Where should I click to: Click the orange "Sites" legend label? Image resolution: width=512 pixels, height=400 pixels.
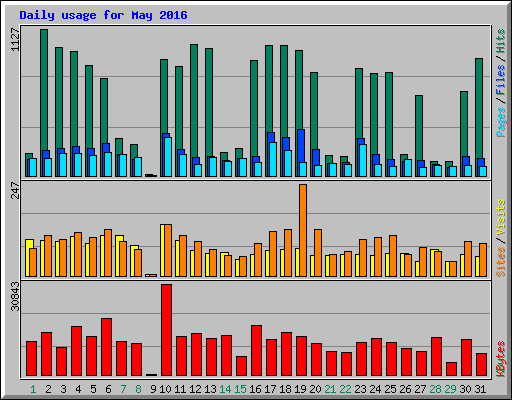tap(501, 262)
